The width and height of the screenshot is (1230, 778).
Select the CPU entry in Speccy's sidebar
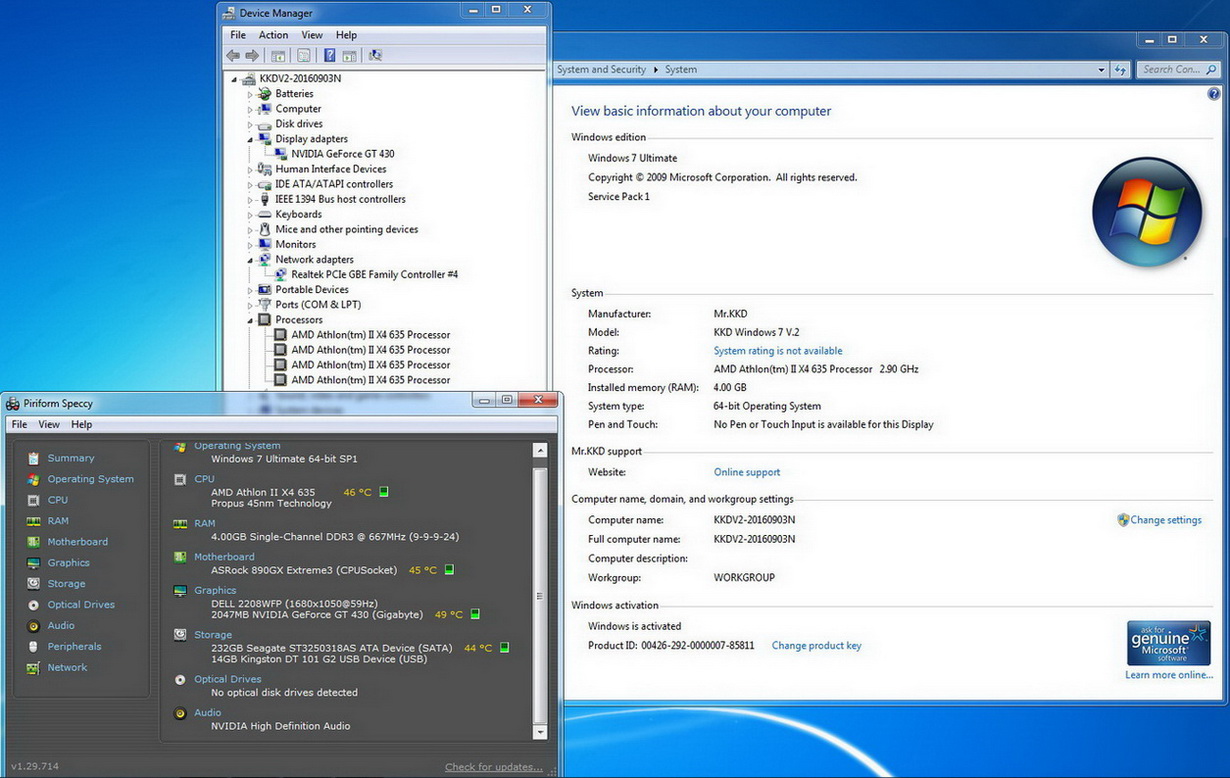(58, 500)
